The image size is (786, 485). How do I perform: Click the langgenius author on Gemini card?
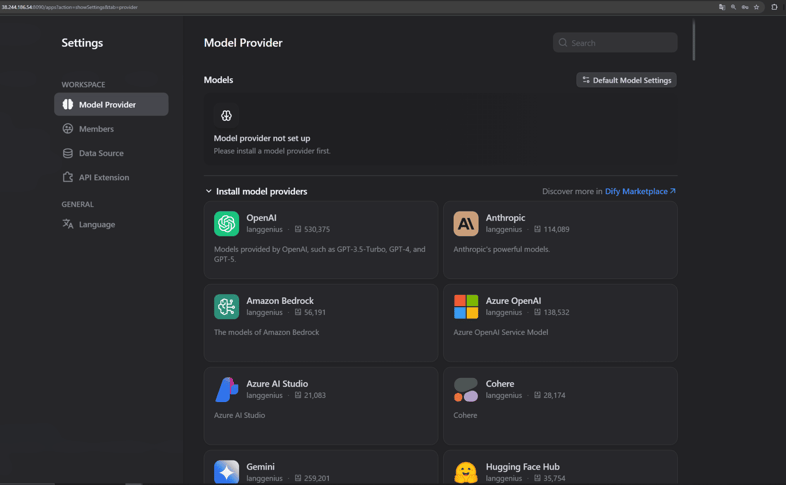point(264,478)
